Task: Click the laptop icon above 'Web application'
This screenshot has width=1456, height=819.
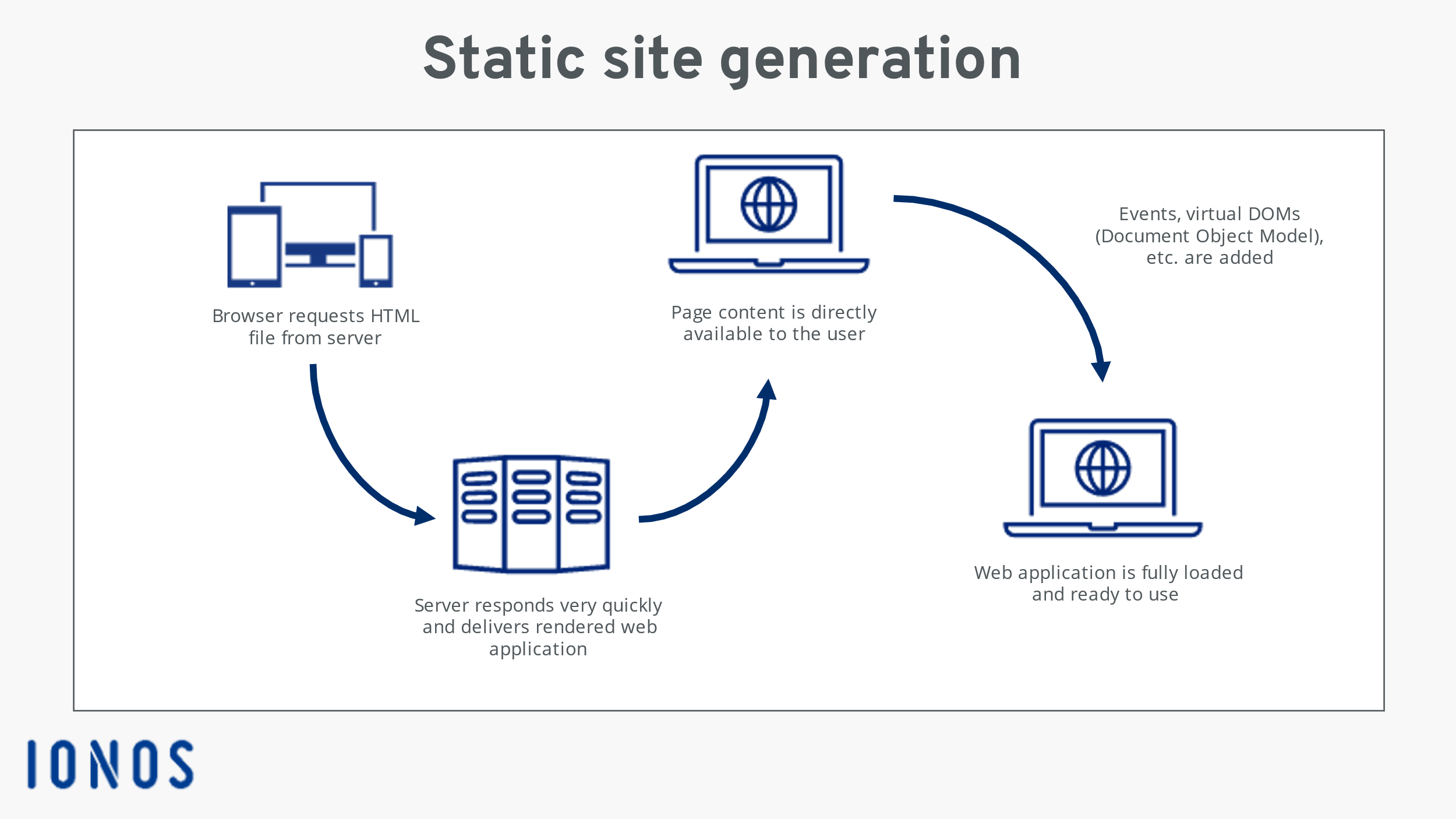Action: (1102, 478)
